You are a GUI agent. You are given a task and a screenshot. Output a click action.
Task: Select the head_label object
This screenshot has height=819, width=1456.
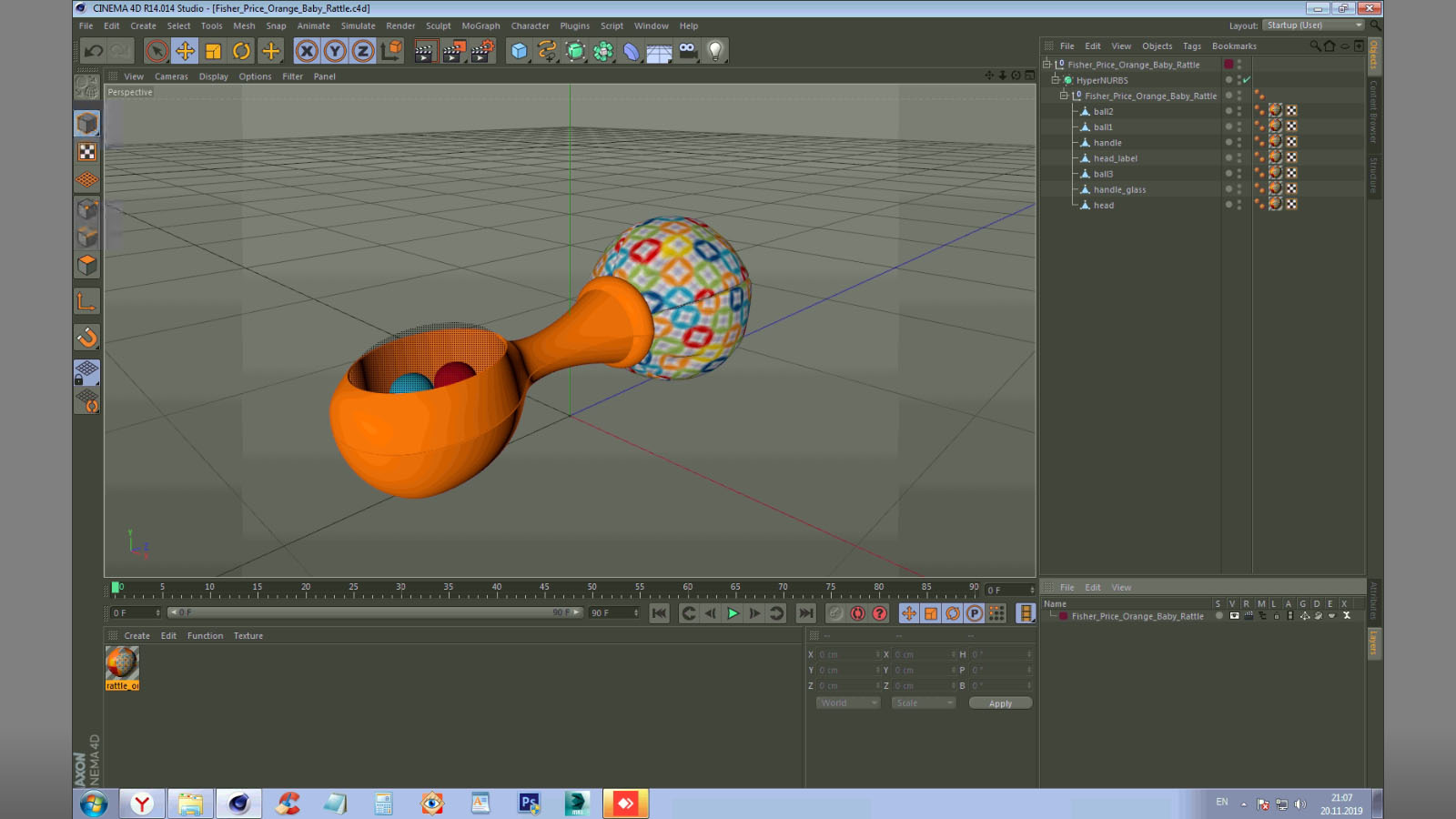point(1115,158)
